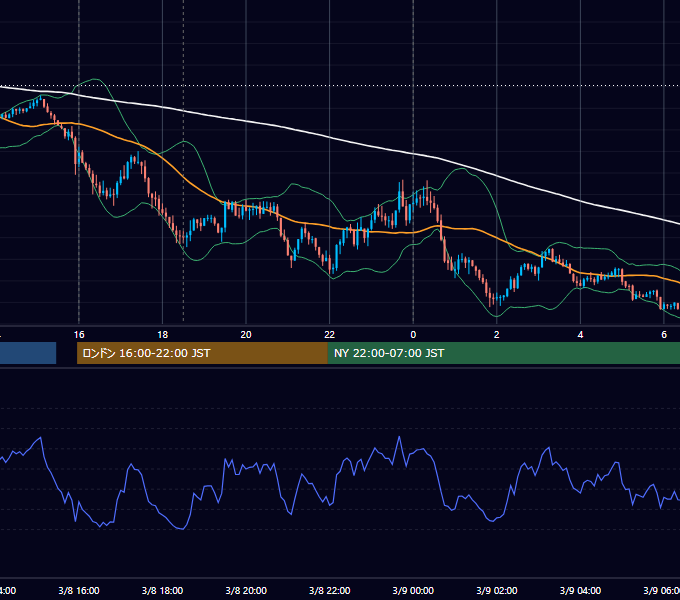This screenshot has width=680, height=600.
Task: Select the "4" hour label on the upper axis
Action: 580,335
